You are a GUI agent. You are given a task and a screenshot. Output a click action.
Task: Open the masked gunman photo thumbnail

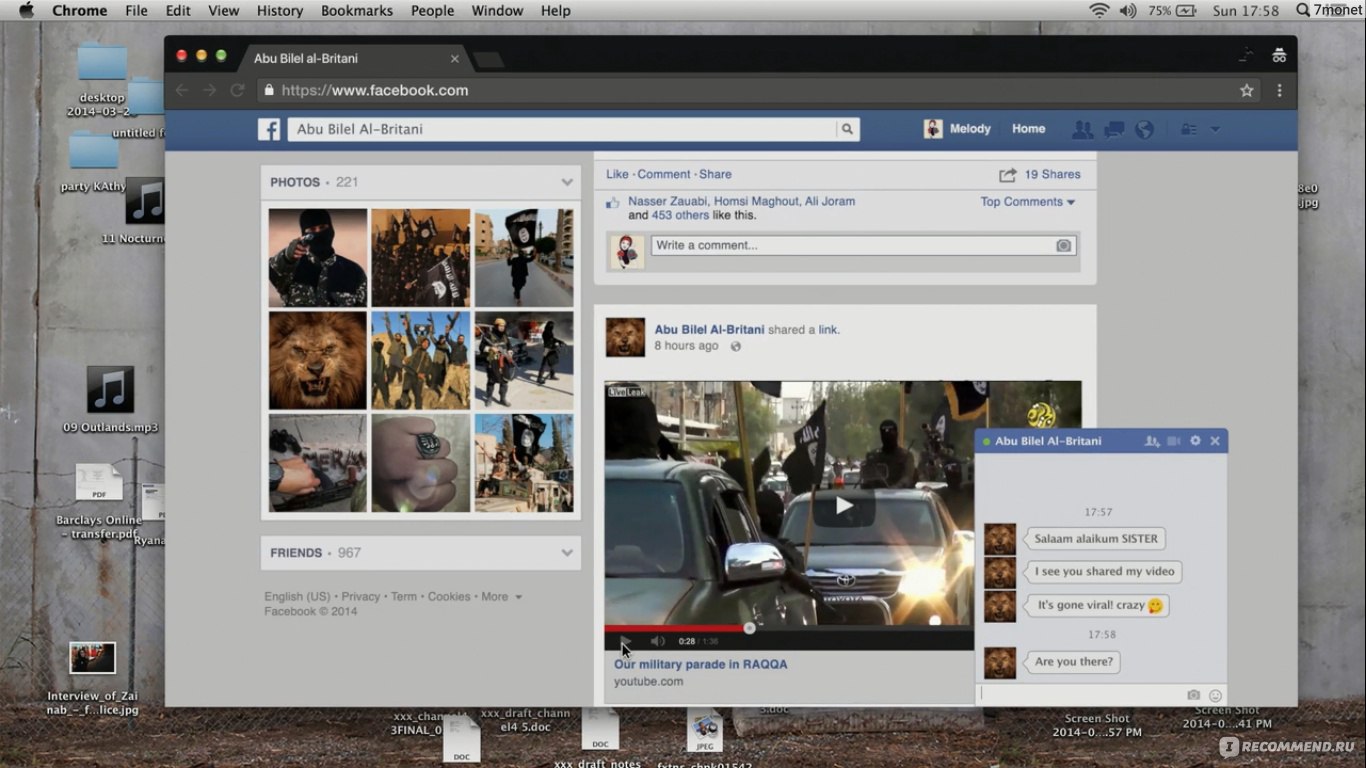coord(318,257)
